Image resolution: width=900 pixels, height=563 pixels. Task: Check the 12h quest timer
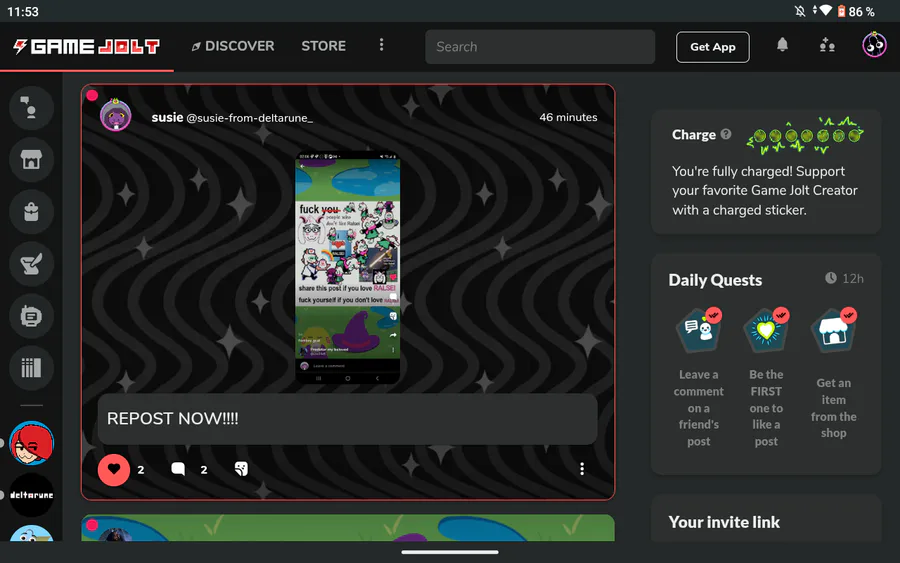844,278
